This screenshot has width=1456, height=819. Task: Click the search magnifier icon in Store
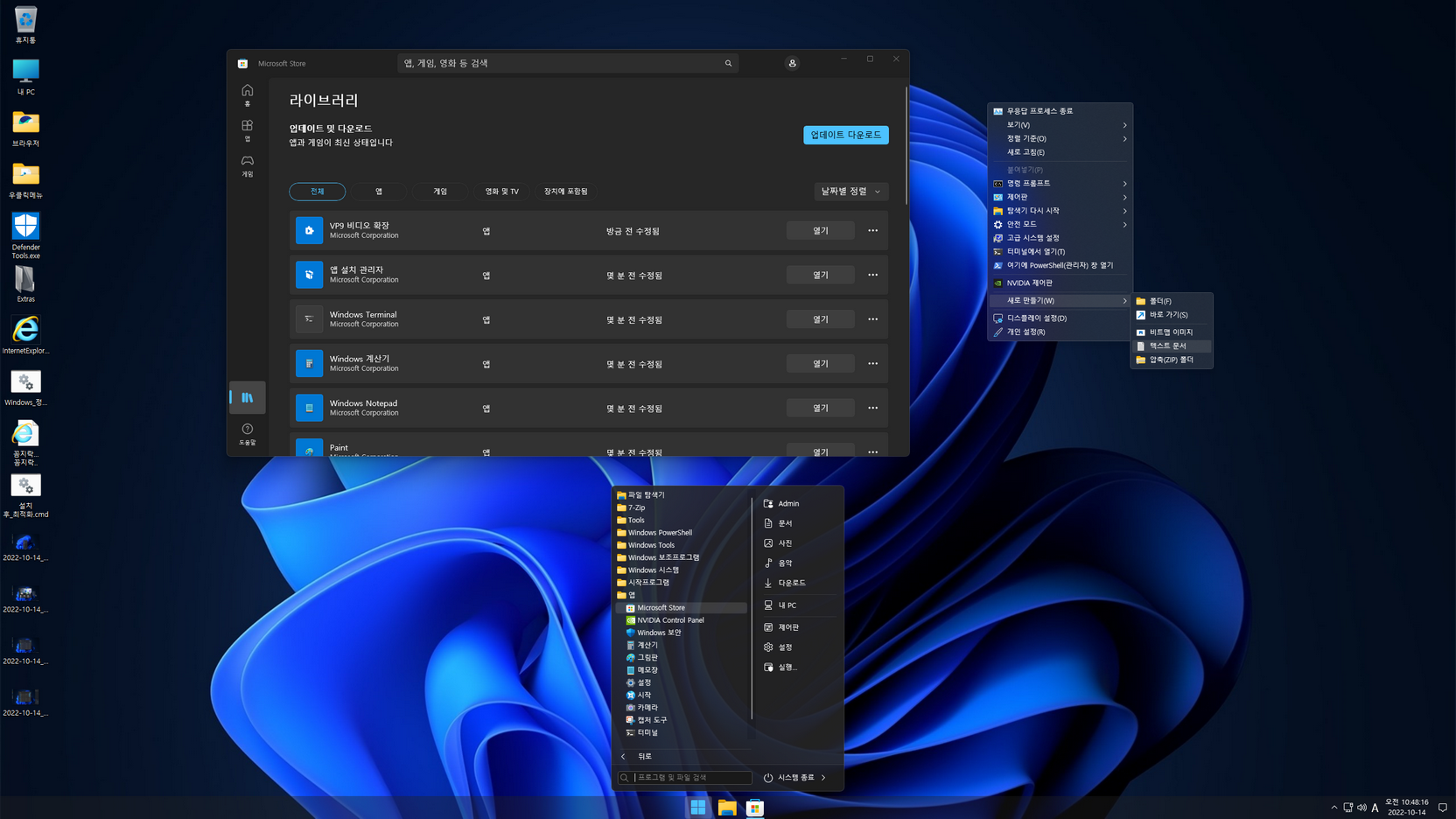click(728, 63)
